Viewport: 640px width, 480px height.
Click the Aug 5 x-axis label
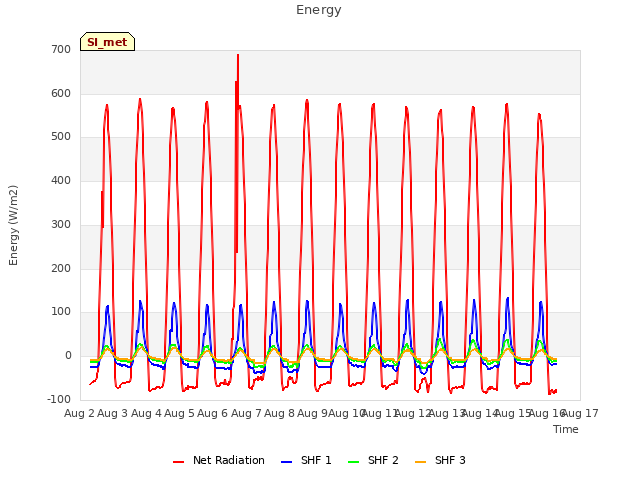180,413
